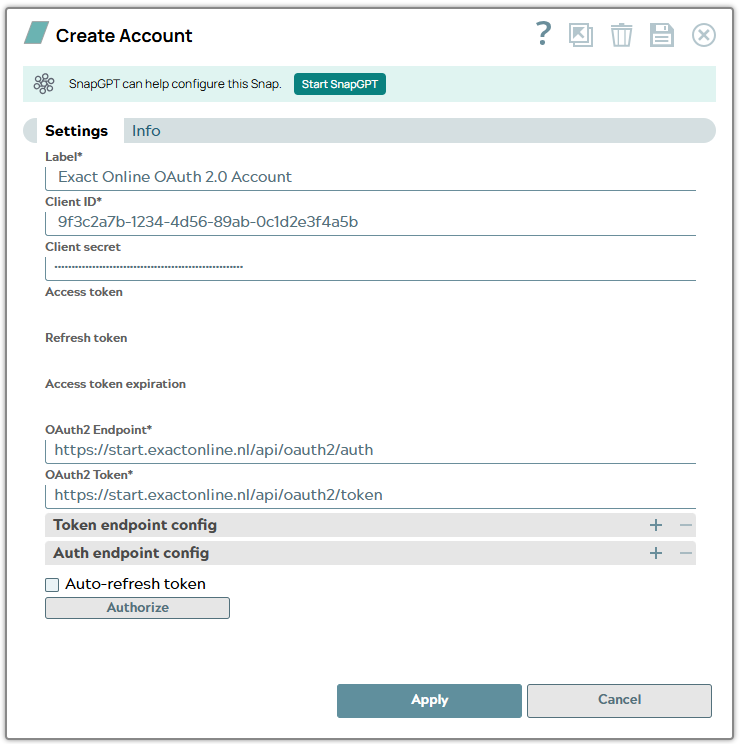The image size is (741, 744).
Task: Select the Settings tab
Action: [76, 130]
